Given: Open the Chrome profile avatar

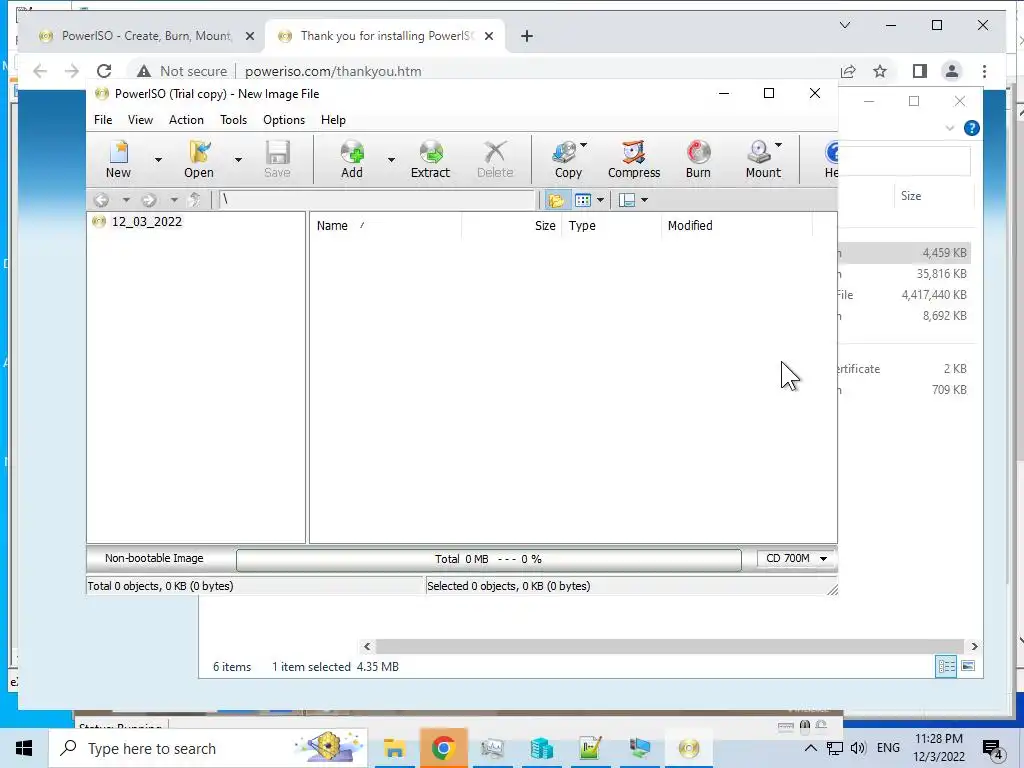Looking at the screenshot, I should (x=952, y=71).
